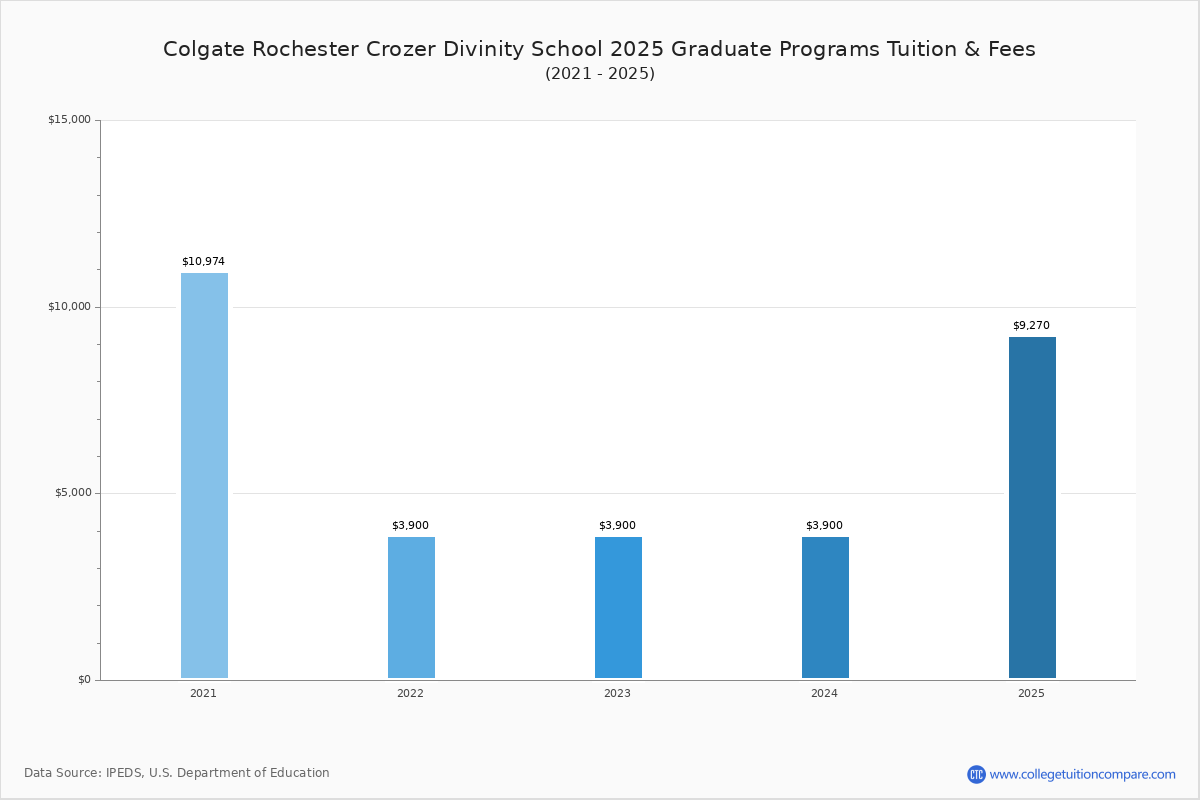The width and height of the screenshot is (1200, 800).
Task: Click the $3,900 label above 2023
Action: [x=617, y=526]
